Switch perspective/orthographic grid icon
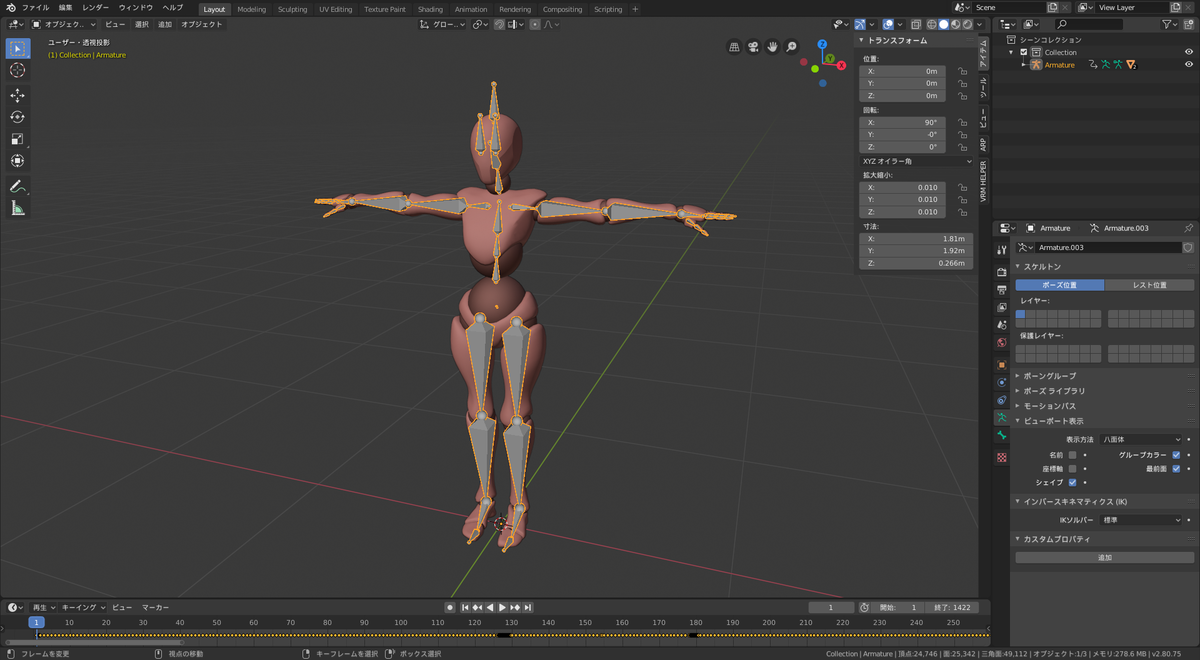The image size is (1200, 660). click(x=735, y=47)
